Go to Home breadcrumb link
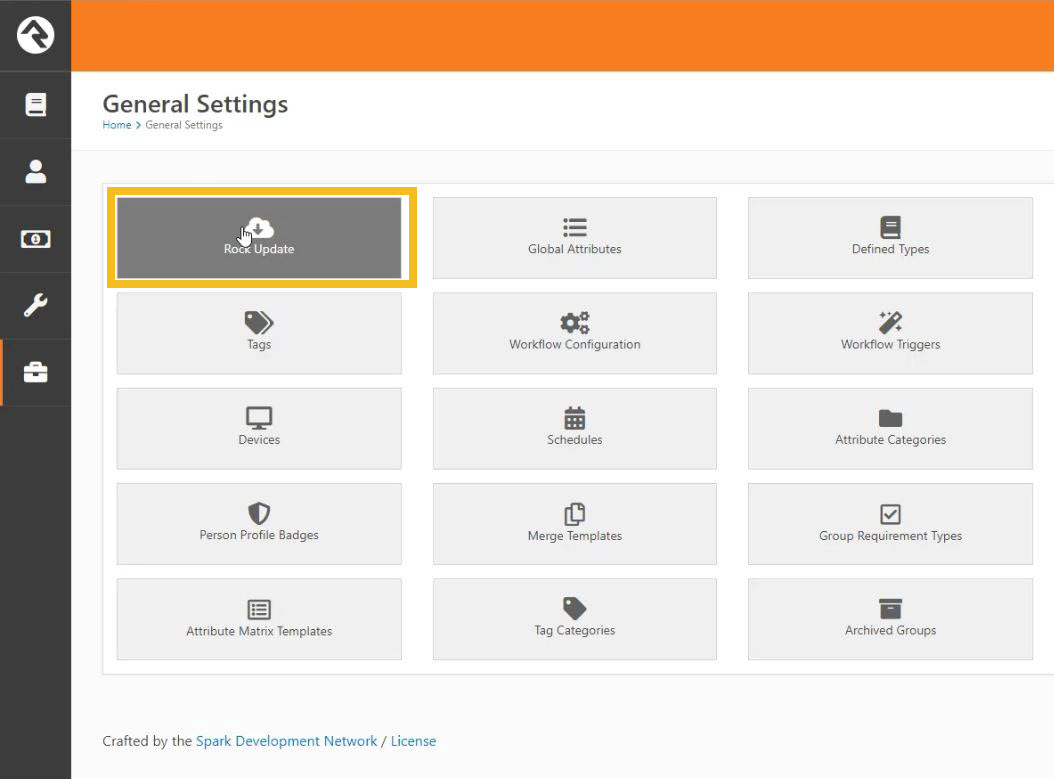Viewport: 1054px width, 779px height. pos(116,125)
